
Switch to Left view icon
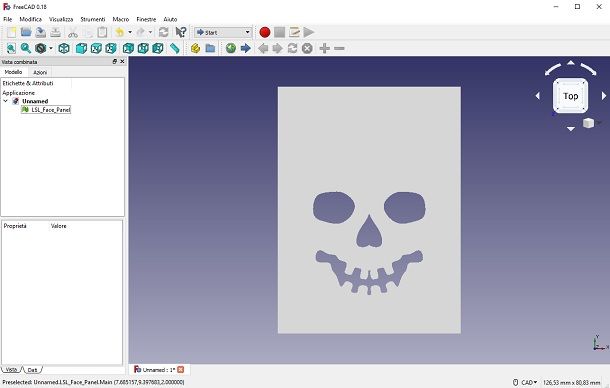pos(158,48)
